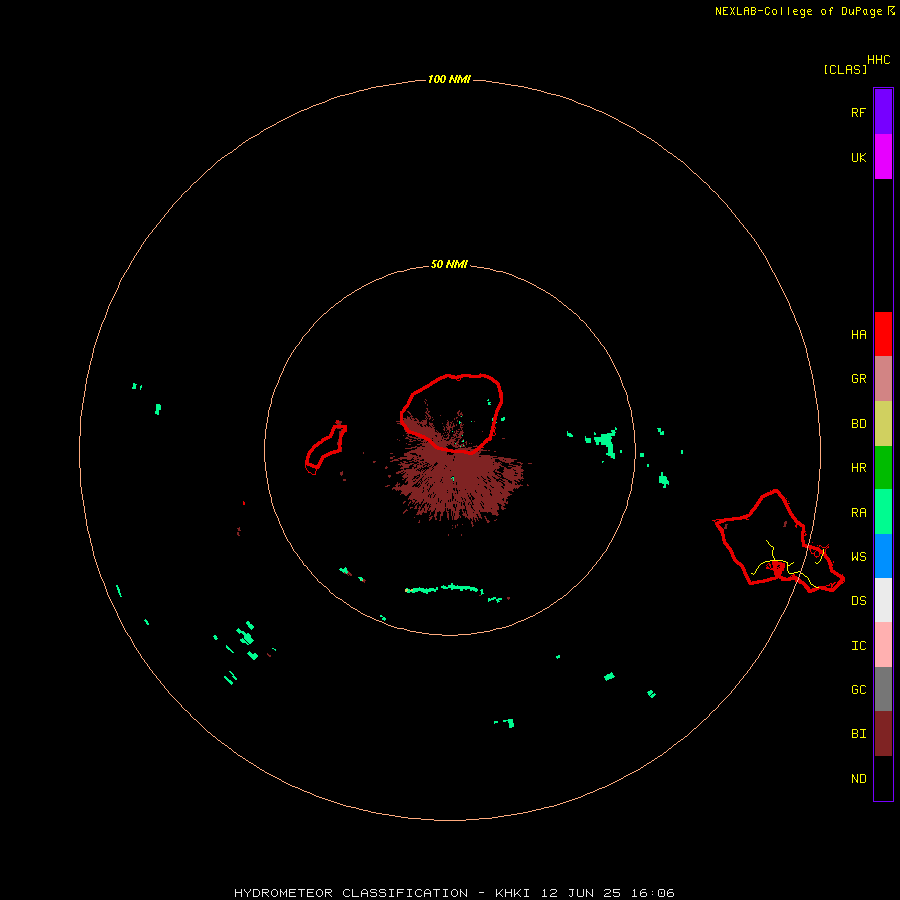
Task: Click the RF legend label
Action: click(x=858, y=112)
